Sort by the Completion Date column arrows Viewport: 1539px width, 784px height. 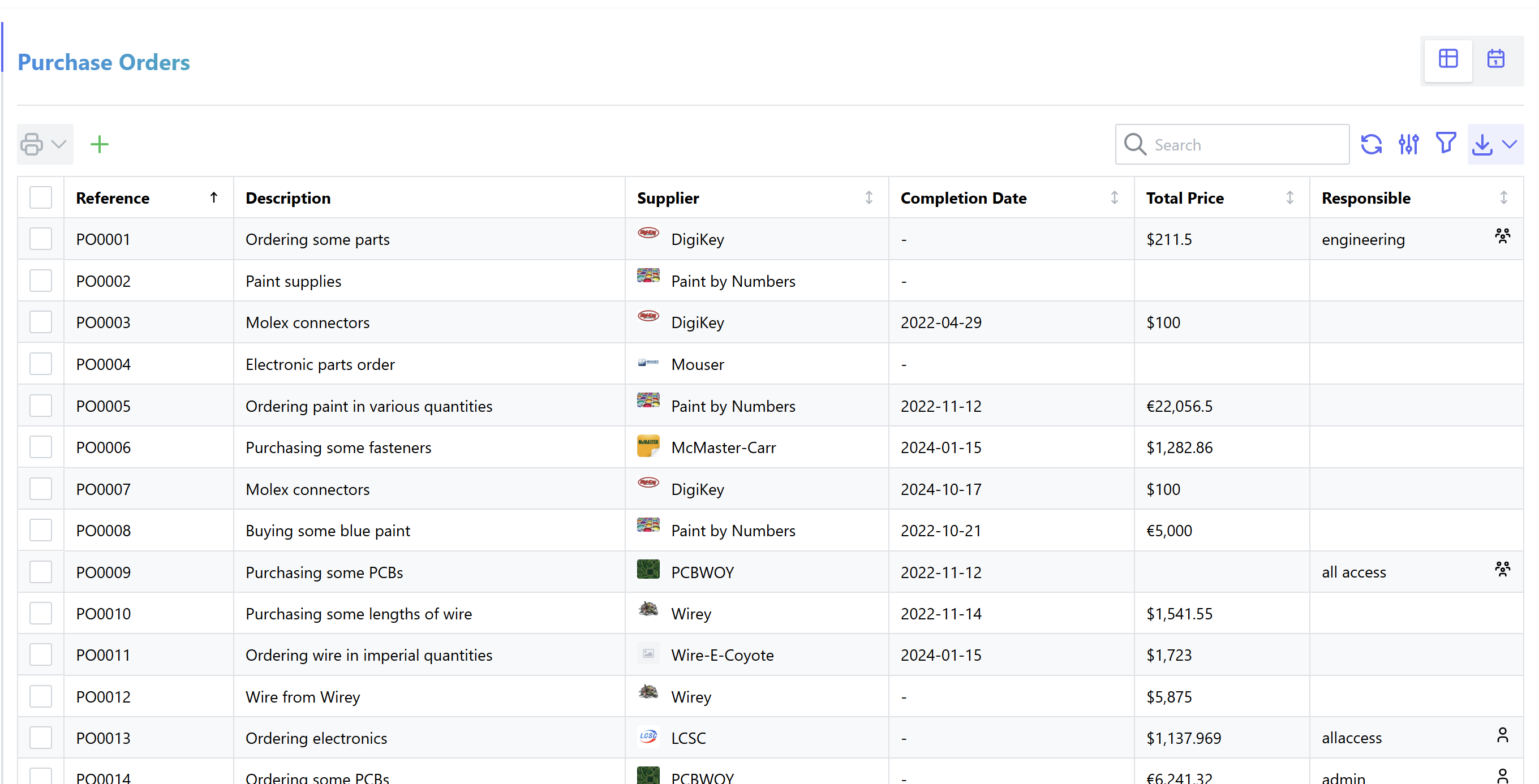pyautogui.click(x=1114, y=197)
